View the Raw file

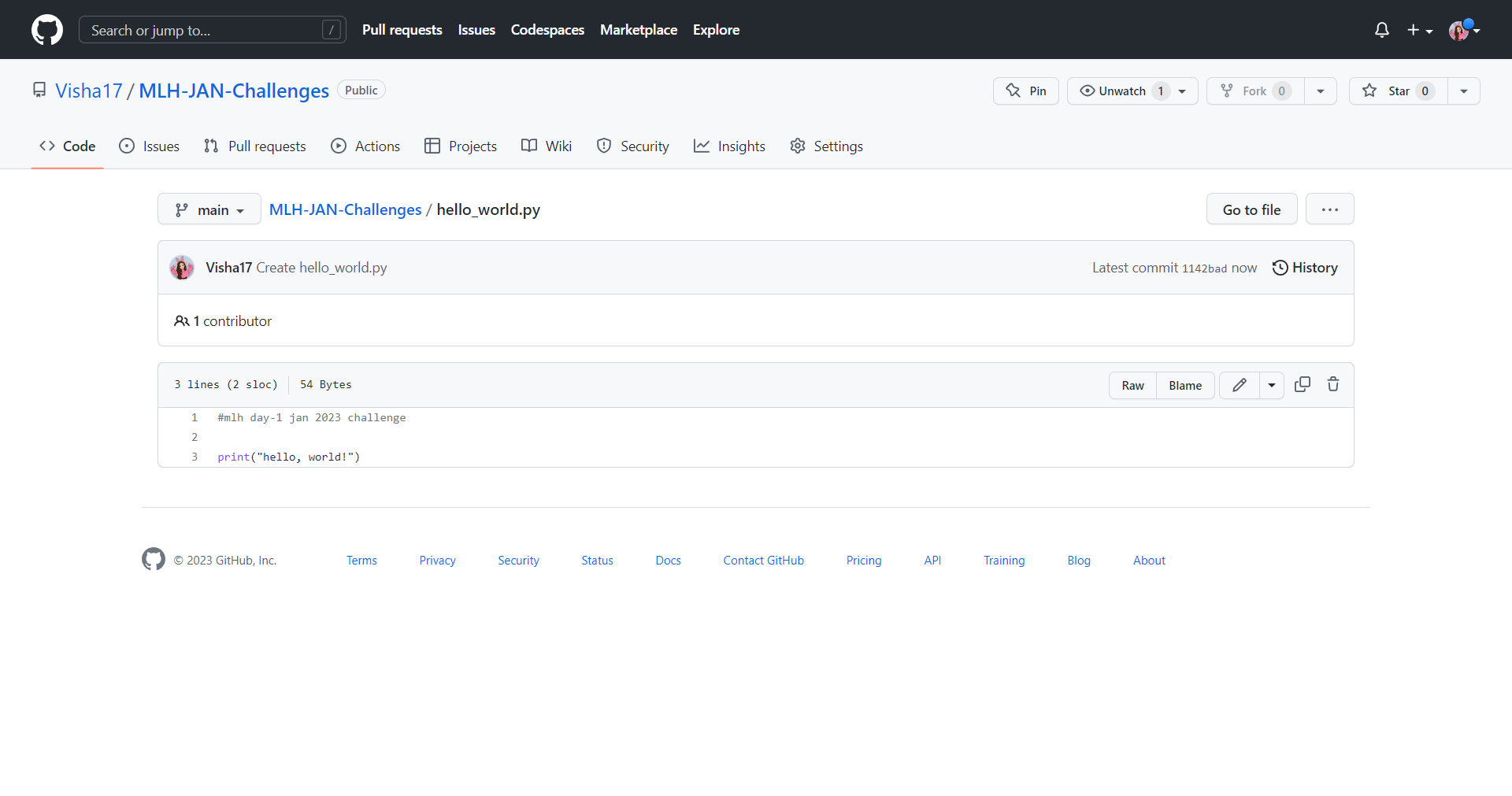tap(1132, 385)
